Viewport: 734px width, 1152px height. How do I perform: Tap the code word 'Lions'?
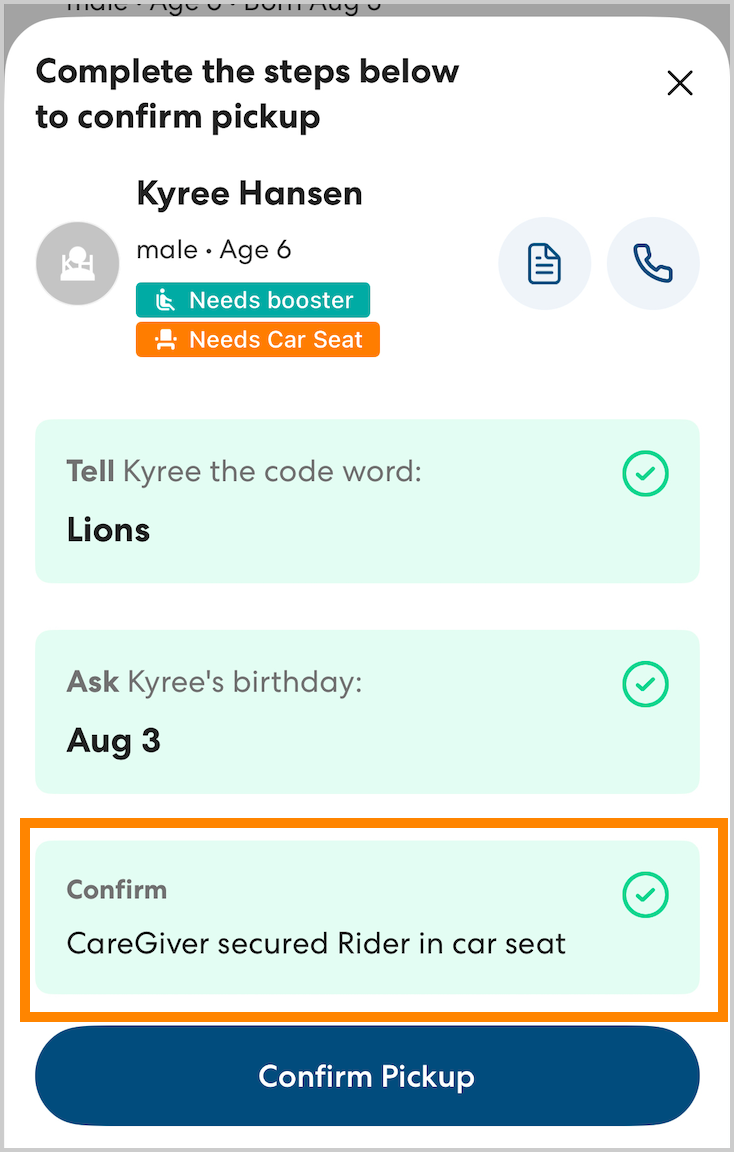108,529
